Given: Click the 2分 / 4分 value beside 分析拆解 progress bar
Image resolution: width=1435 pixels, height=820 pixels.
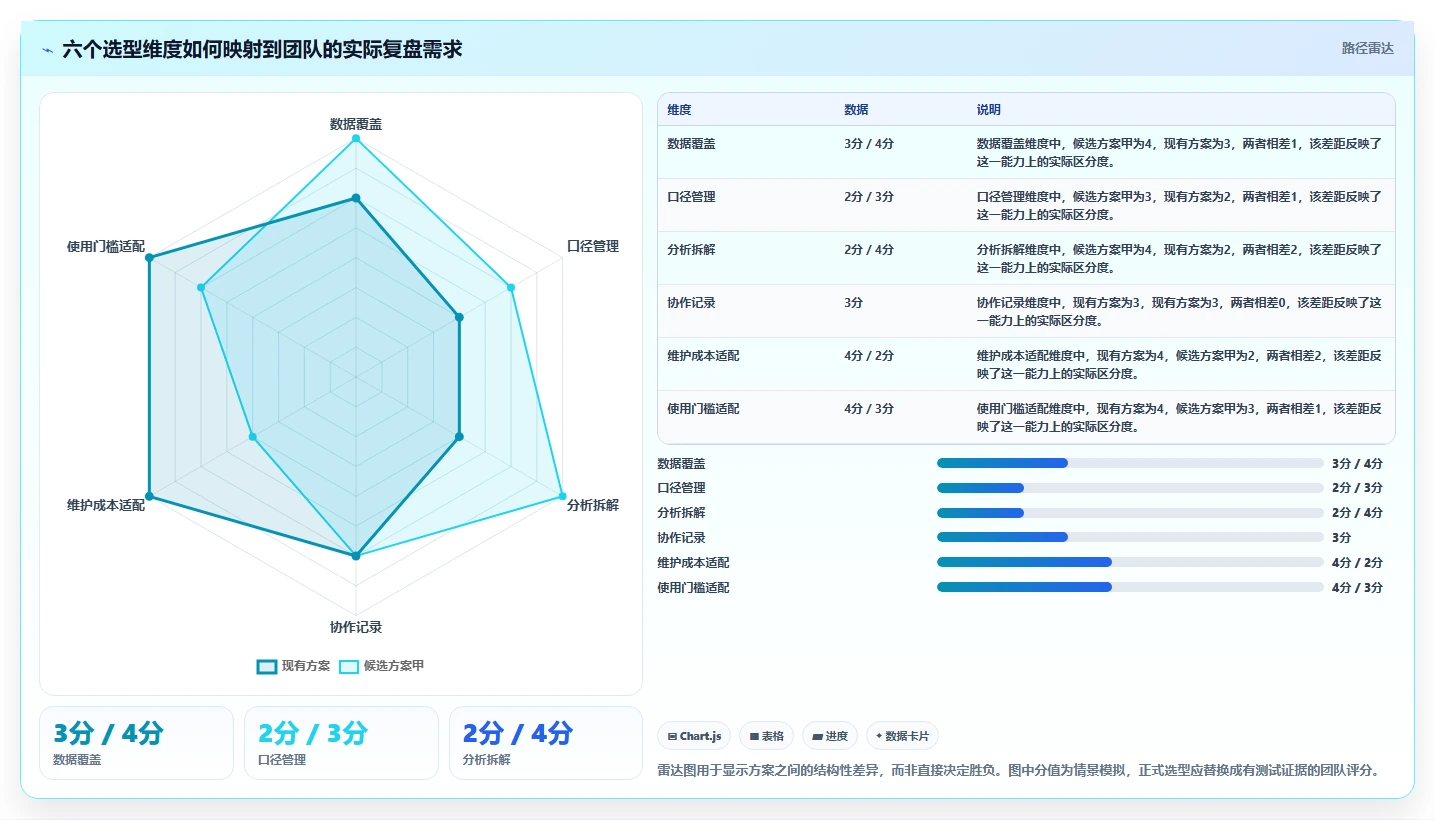Looking at the screenshot, I should pyautogui.click(x=1357, y=513).
